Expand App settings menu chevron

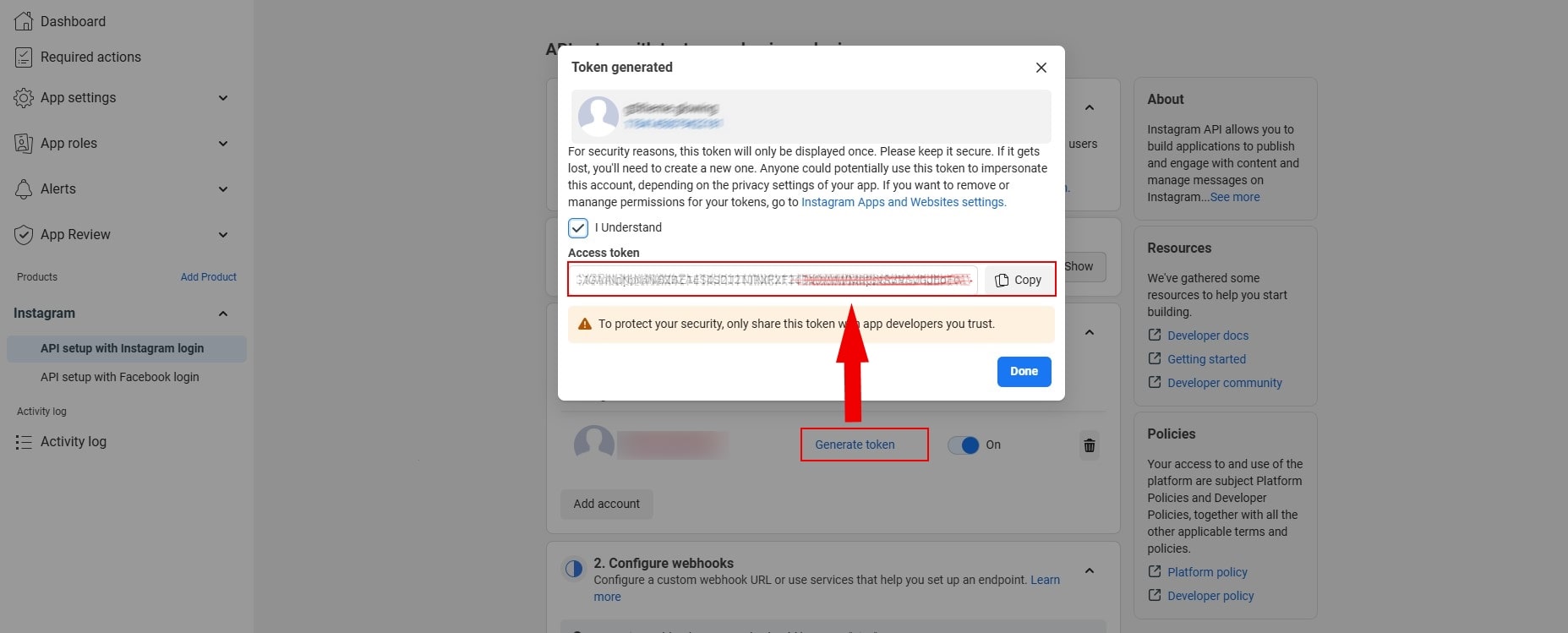coord(223,98)
